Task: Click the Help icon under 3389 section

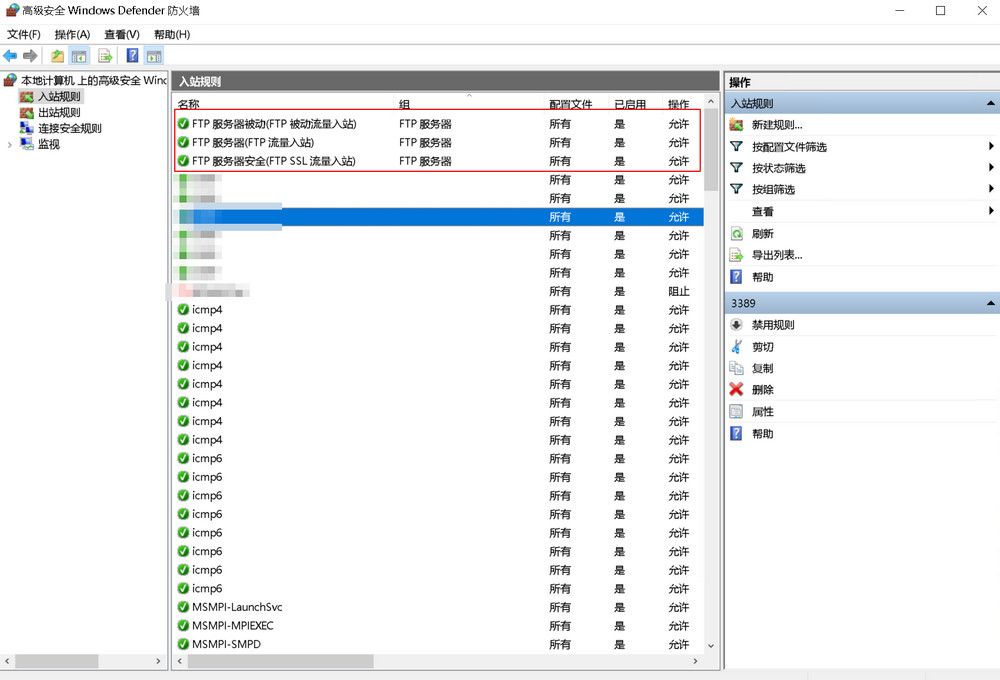Action: click(x=737, y=434)
